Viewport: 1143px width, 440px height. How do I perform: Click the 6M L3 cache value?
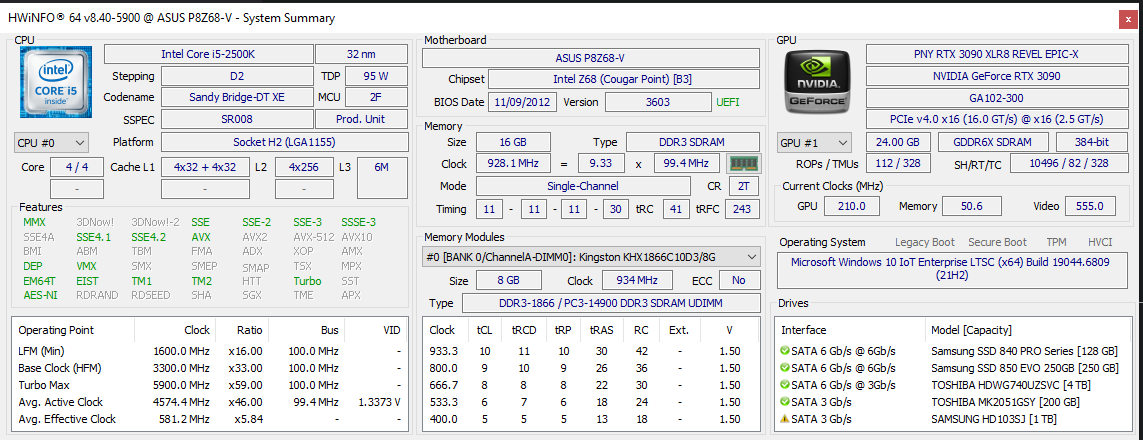click(382, 177)
